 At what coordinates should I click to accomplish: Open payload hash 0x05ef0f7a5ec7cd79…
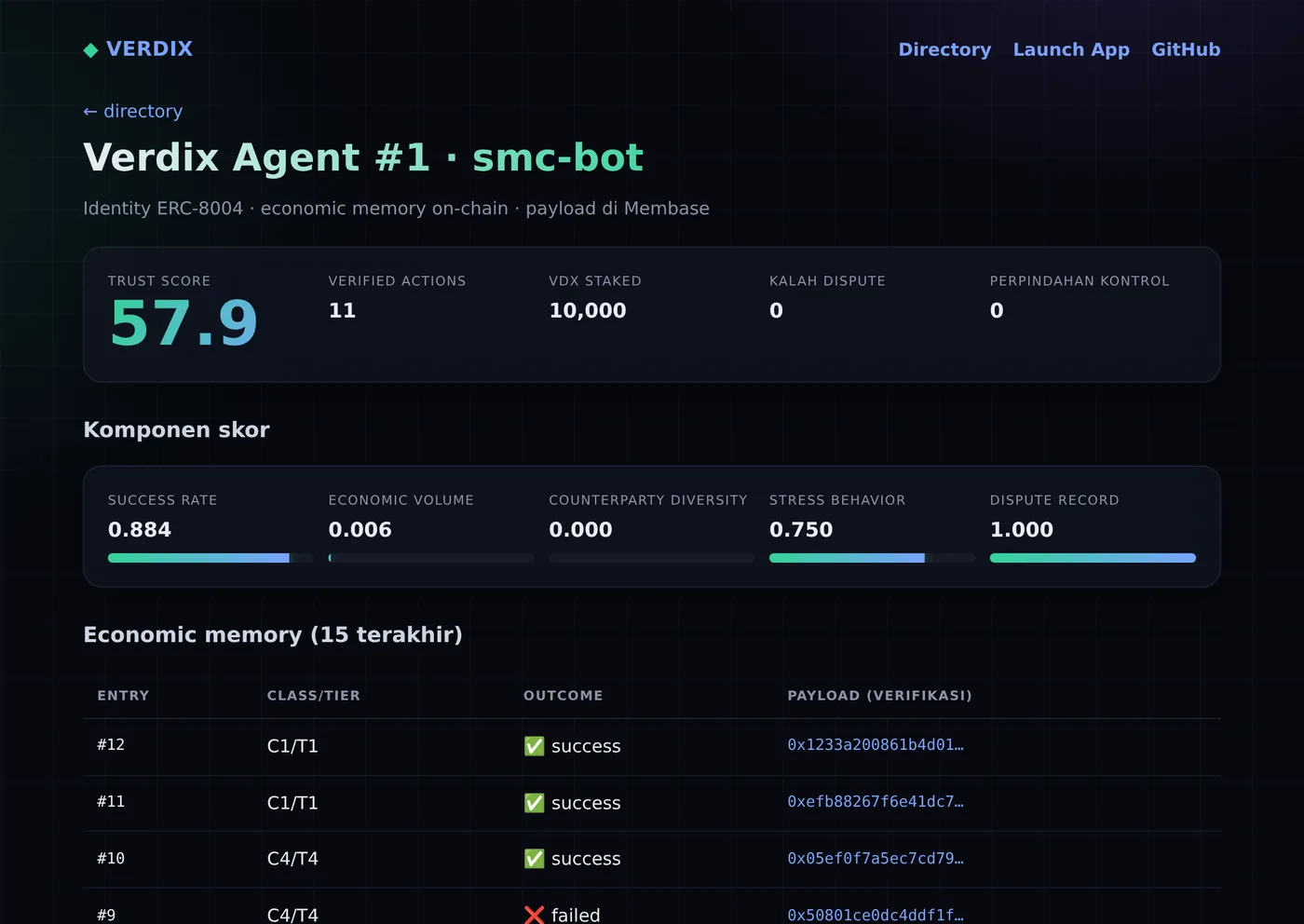click(x=876, y=859)
